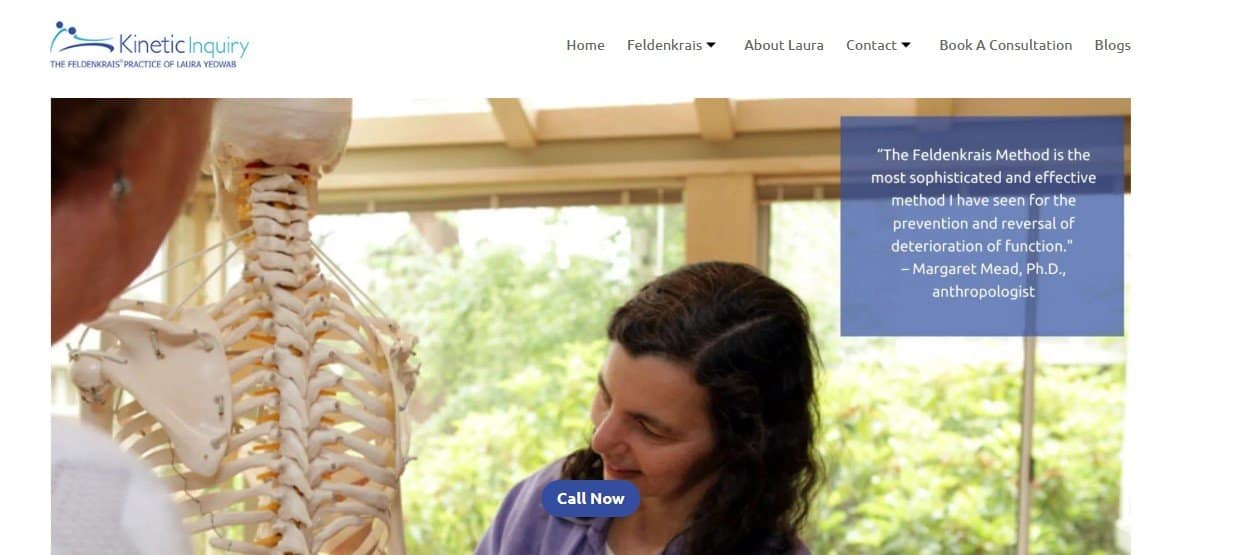Go to the Home page

[585, 45]
